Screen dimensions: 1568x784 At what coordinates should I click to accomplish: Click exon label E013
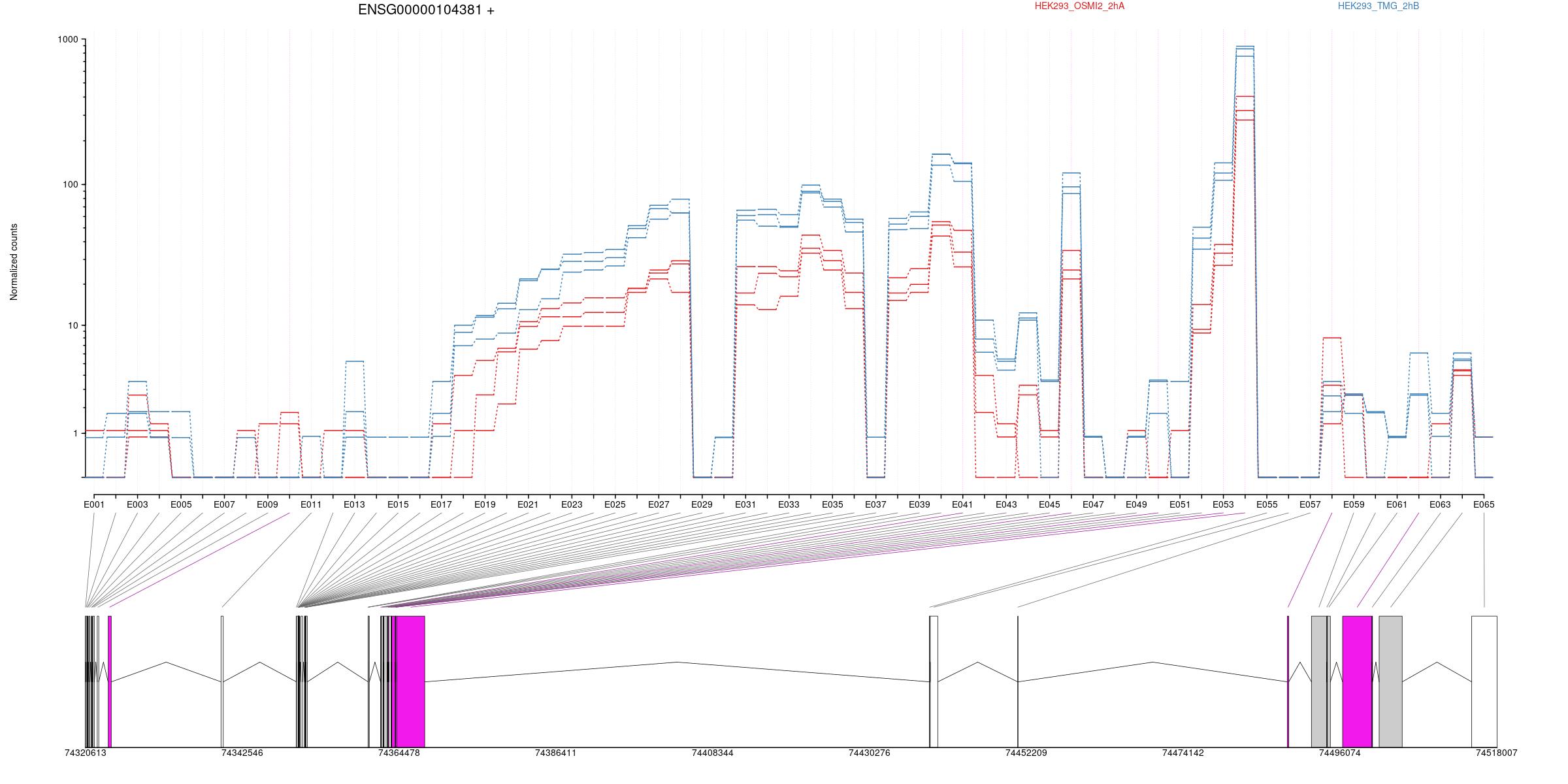click(x=355, y=504)
